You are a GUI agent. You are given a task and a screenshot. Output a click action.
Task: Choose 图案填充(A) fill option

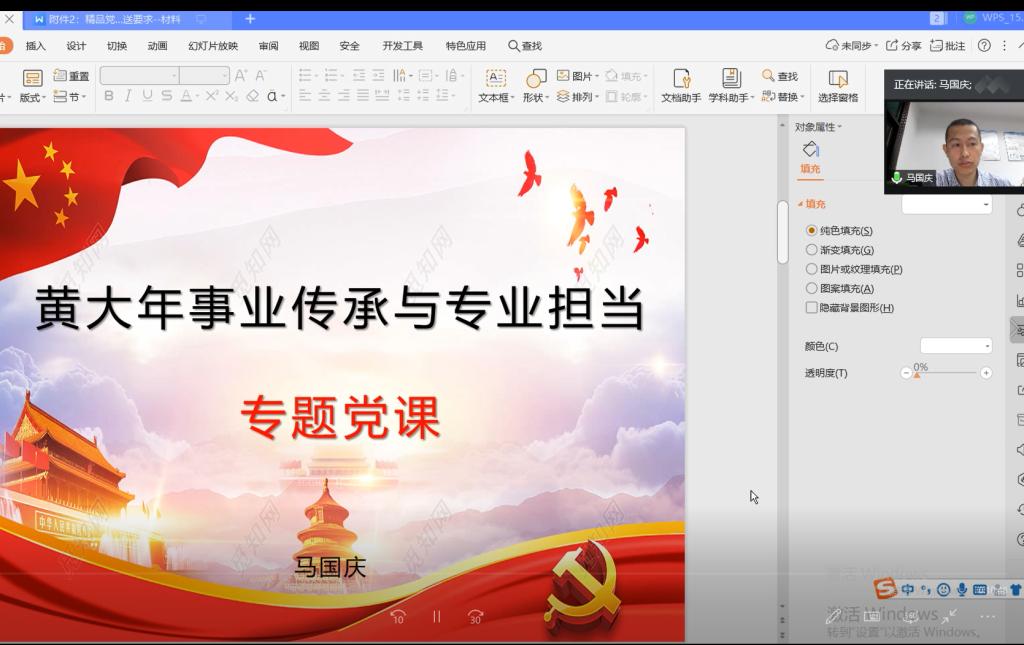click(812, 288)
